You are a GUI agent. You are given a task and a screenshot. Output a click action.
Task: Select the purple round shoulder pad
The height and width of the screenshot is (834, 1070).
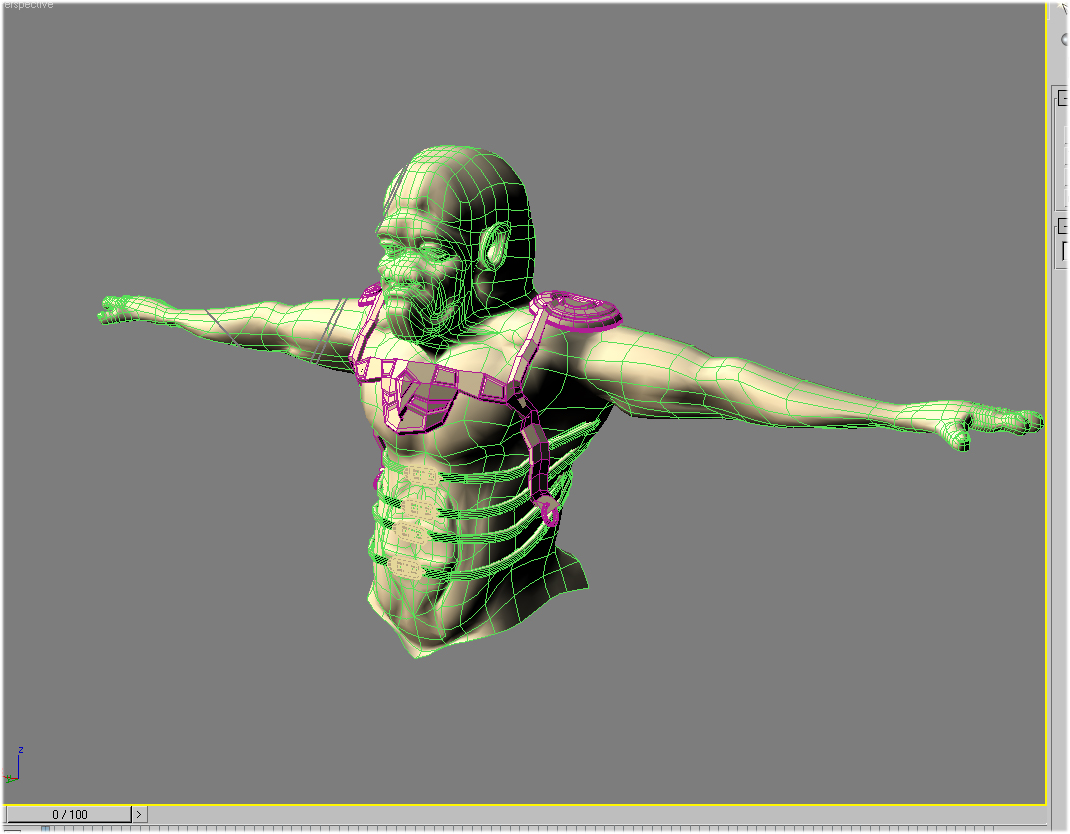pos(581,310)
